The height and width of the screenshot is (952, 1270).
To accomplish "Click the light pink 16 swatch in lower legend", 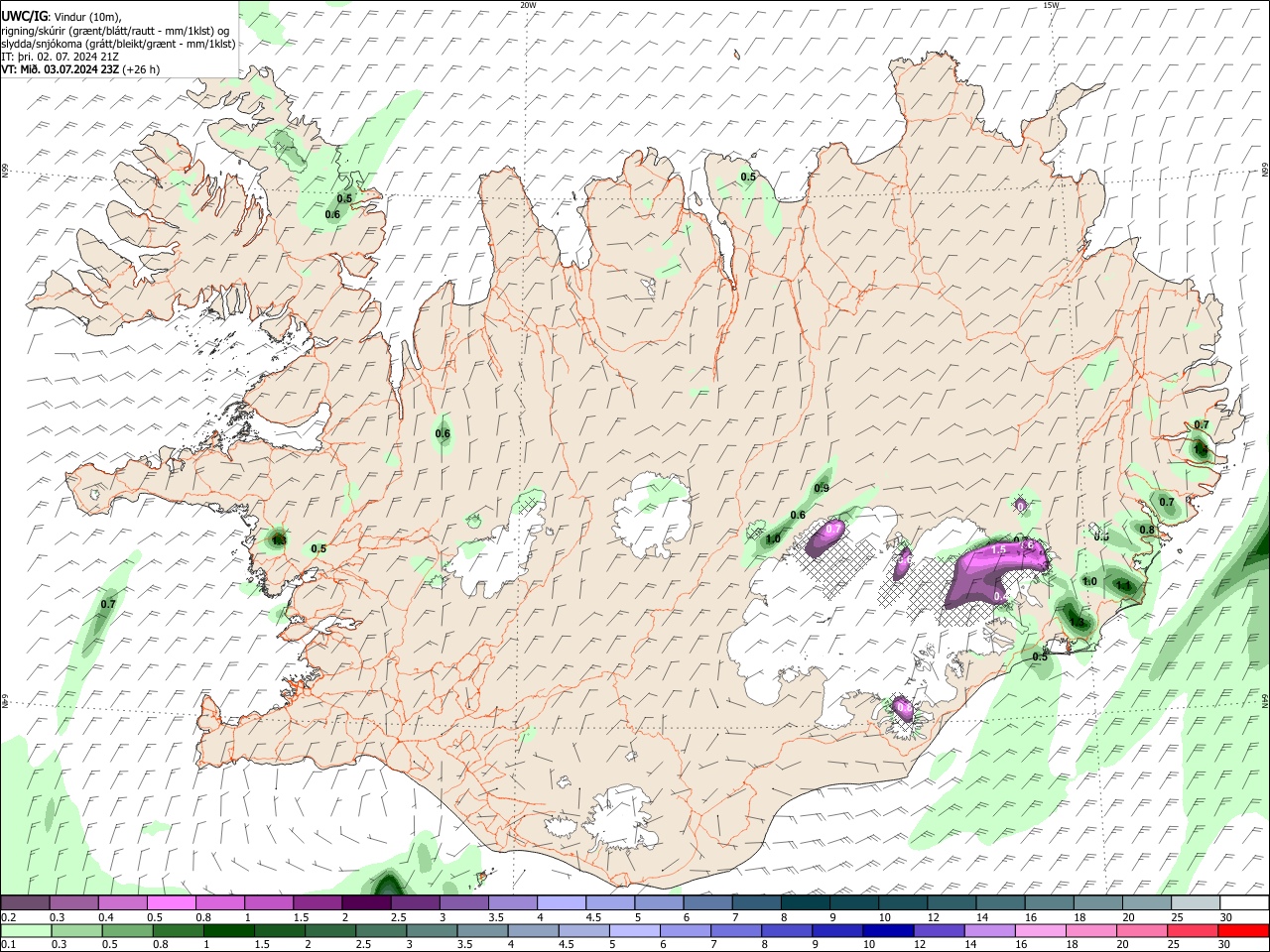I will (1040, 930).
